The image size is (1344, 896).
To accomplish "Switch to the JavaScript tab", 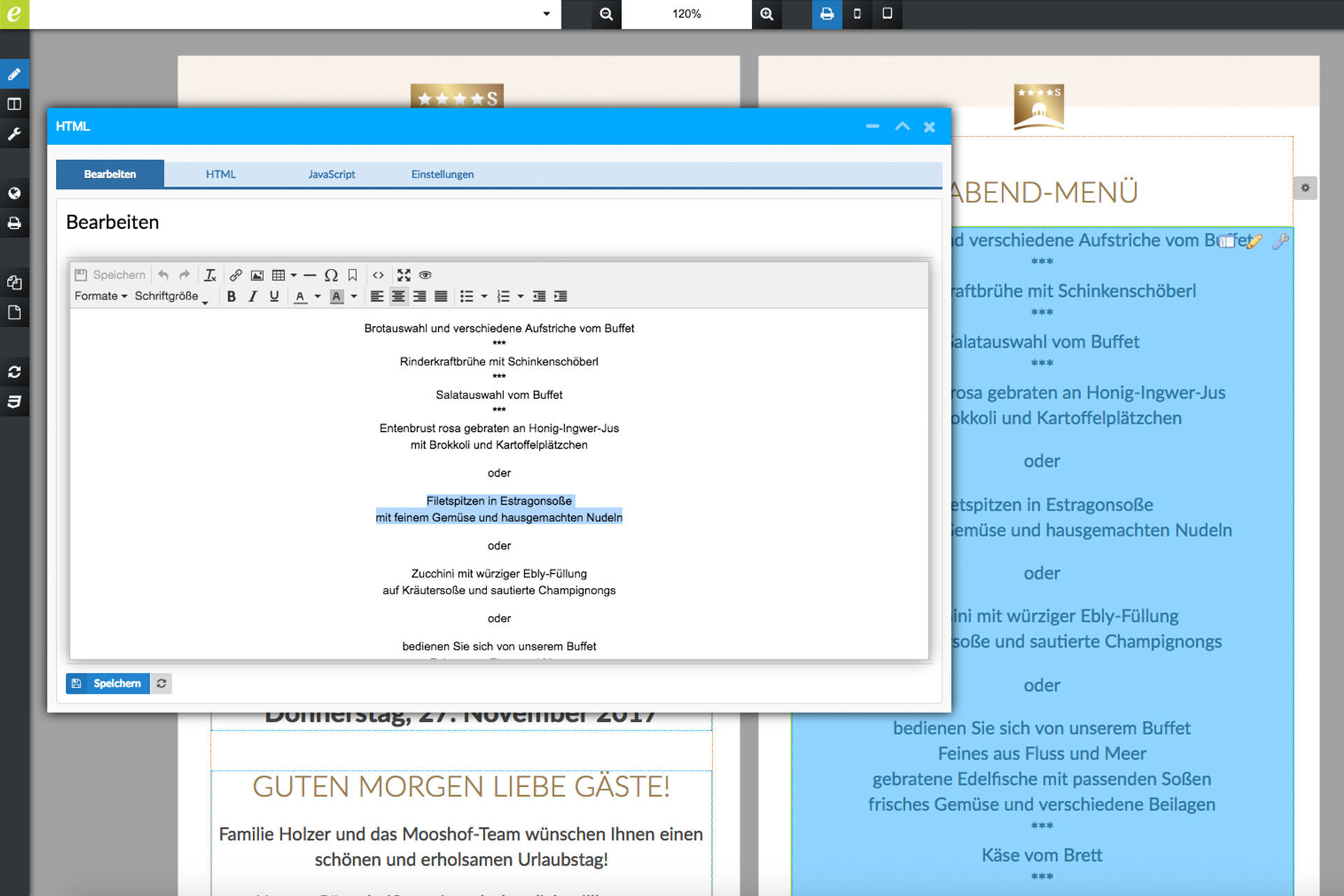I will [x=332, y=174].
